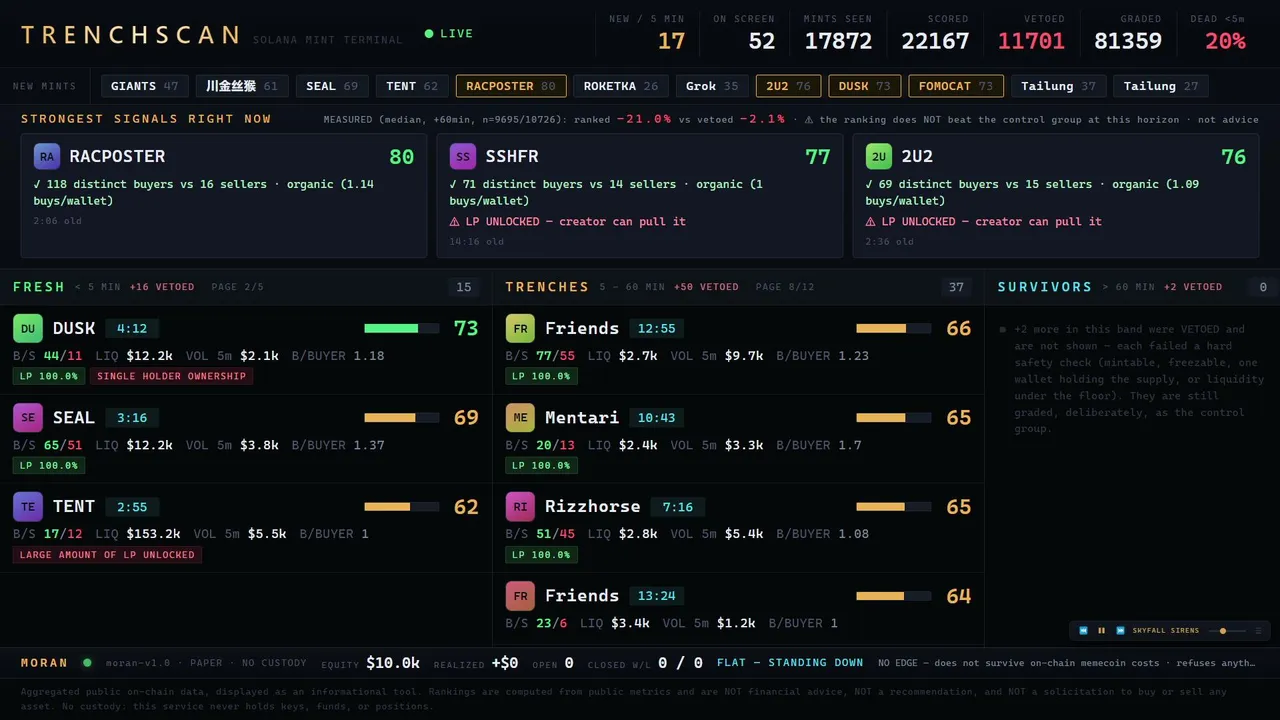Click the FR avatar of Friends 13:24 row
This screenshot has height=720, width=1280.
click(520, 596)
